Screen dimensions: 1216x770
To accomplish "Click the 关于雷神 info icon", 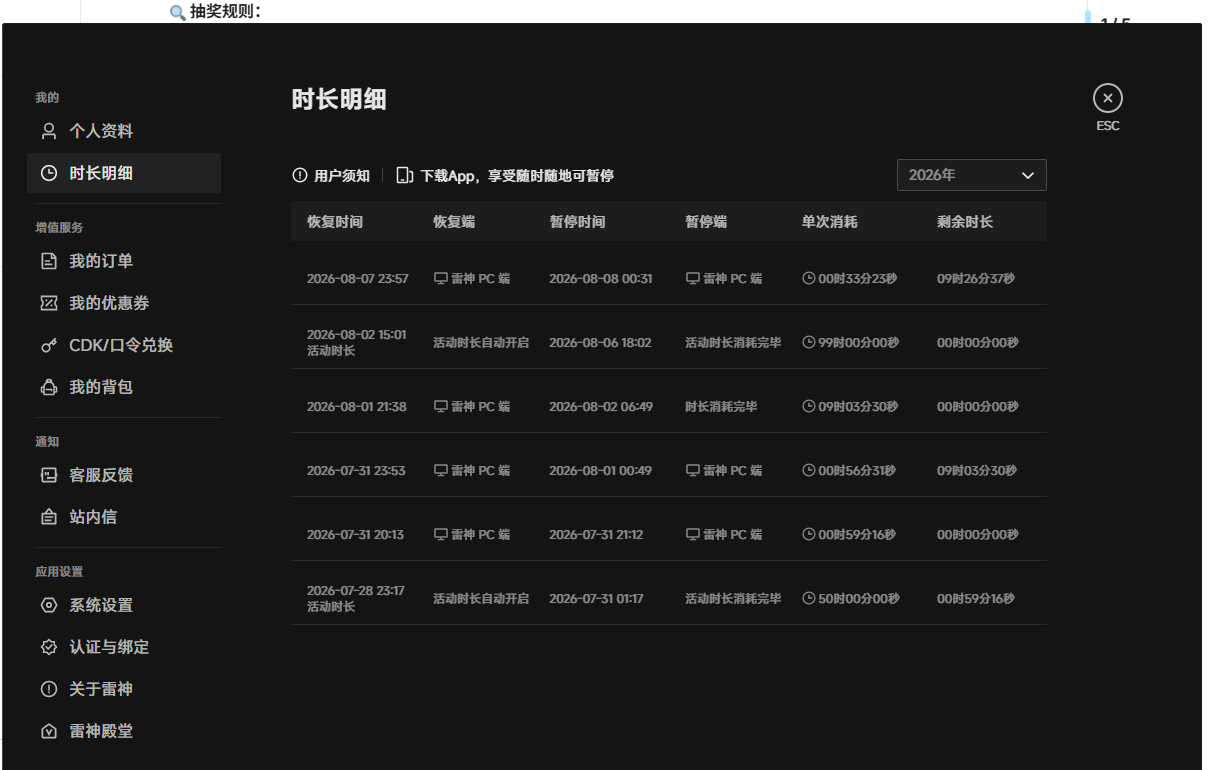I will tap(48, 689).
